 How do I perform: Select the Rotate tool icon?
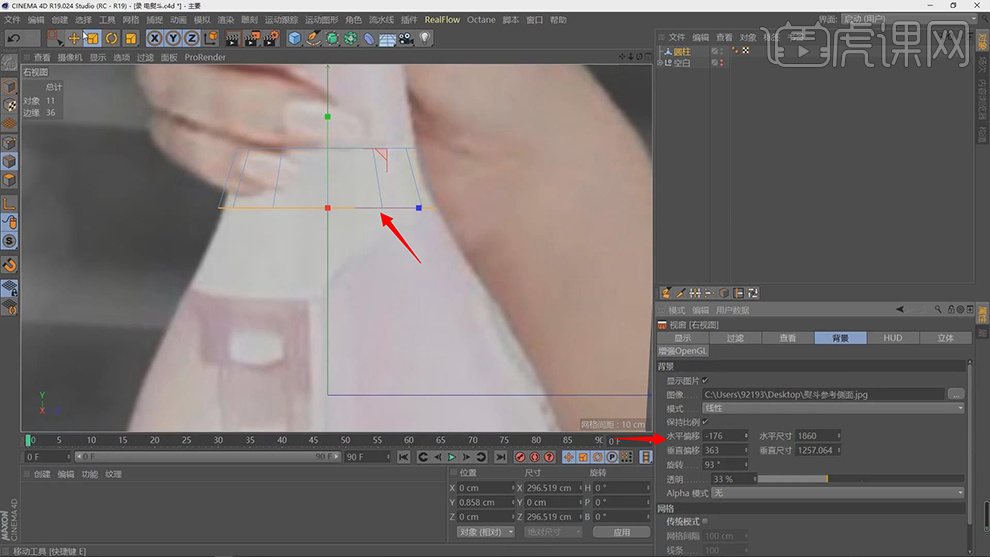click(x=111, y=38)
